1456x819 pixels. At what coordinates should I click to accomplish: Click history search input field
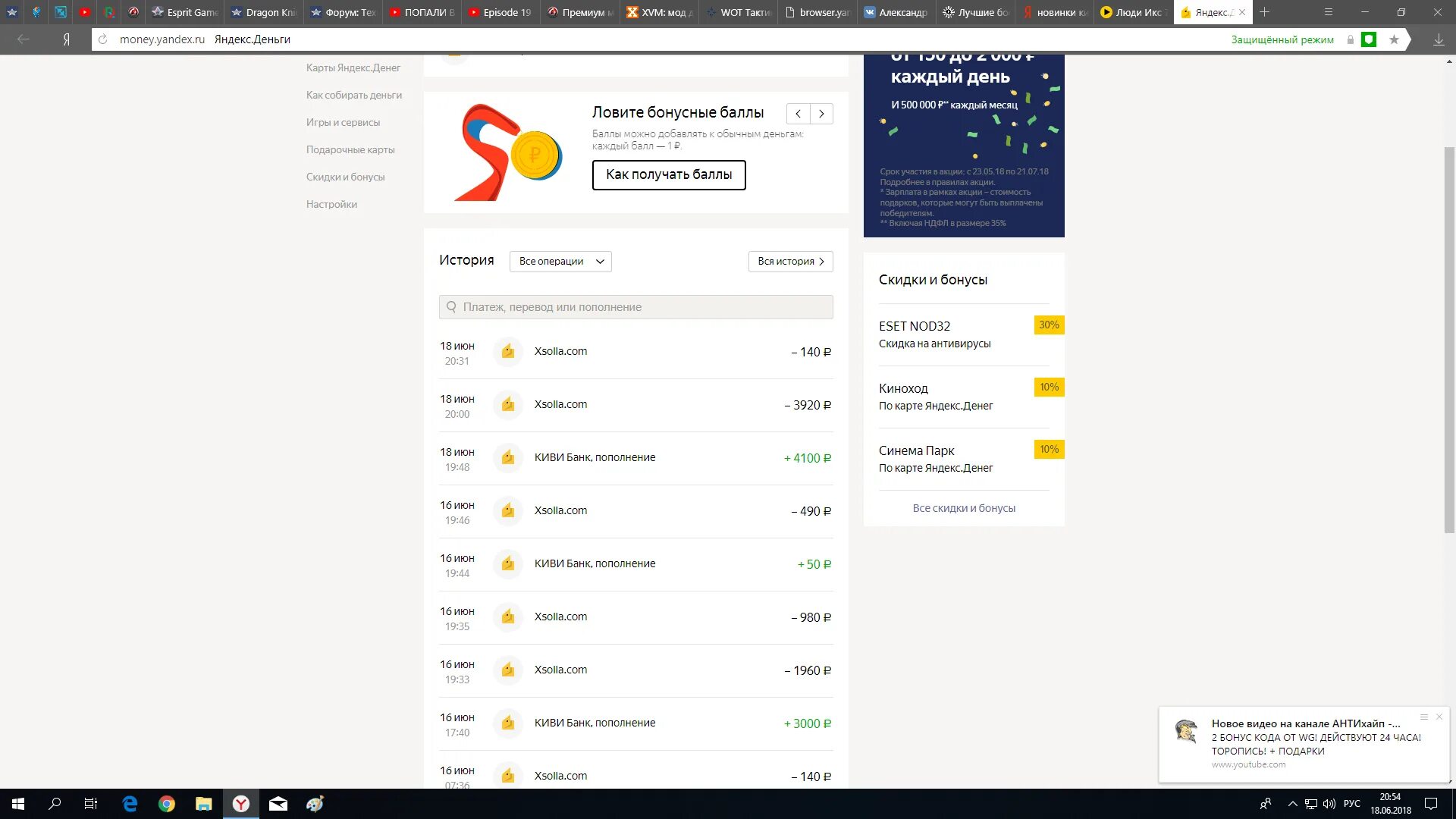[x=636, y=307]
